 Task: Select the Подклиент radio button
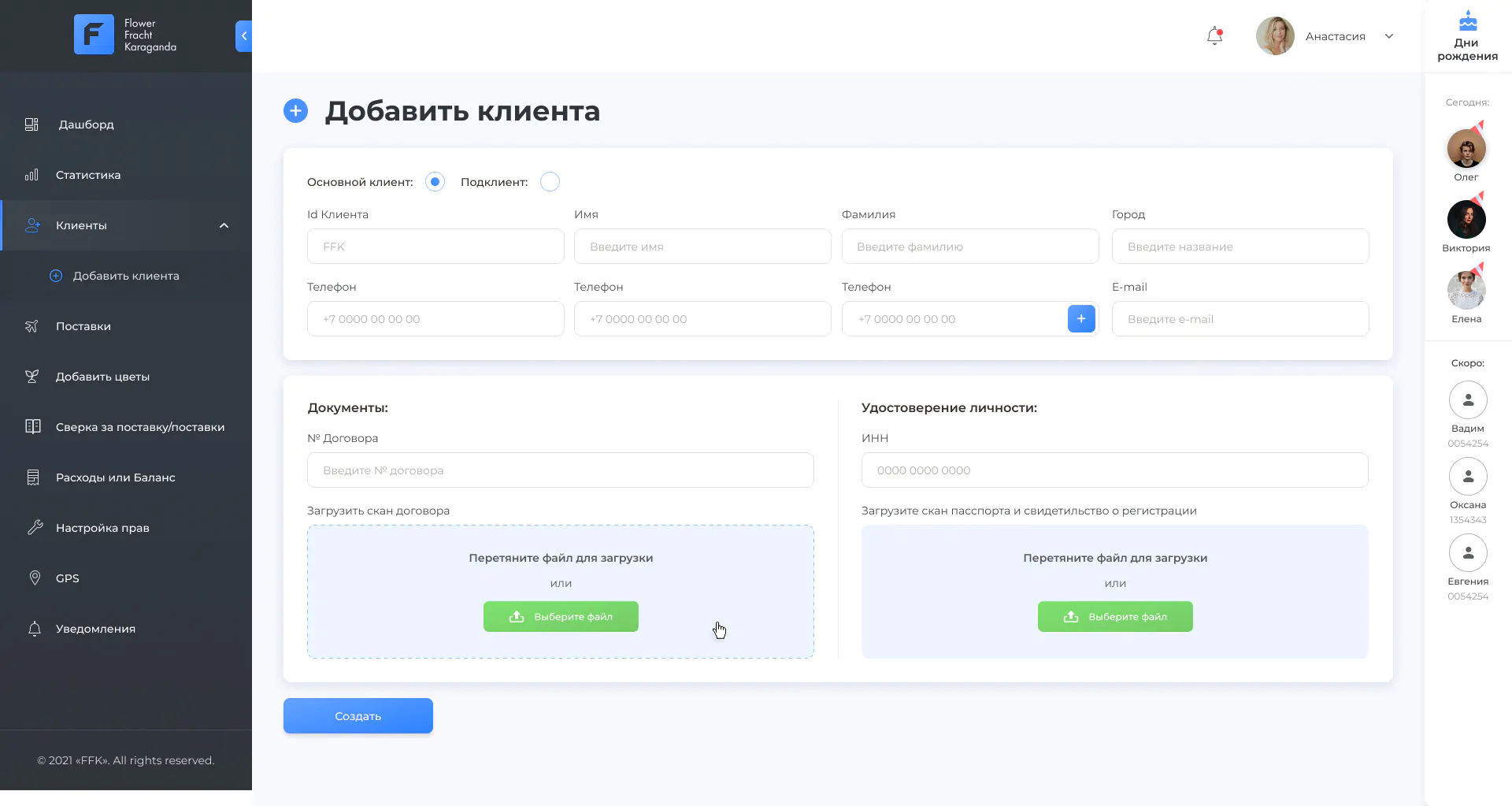pos(550,182)
